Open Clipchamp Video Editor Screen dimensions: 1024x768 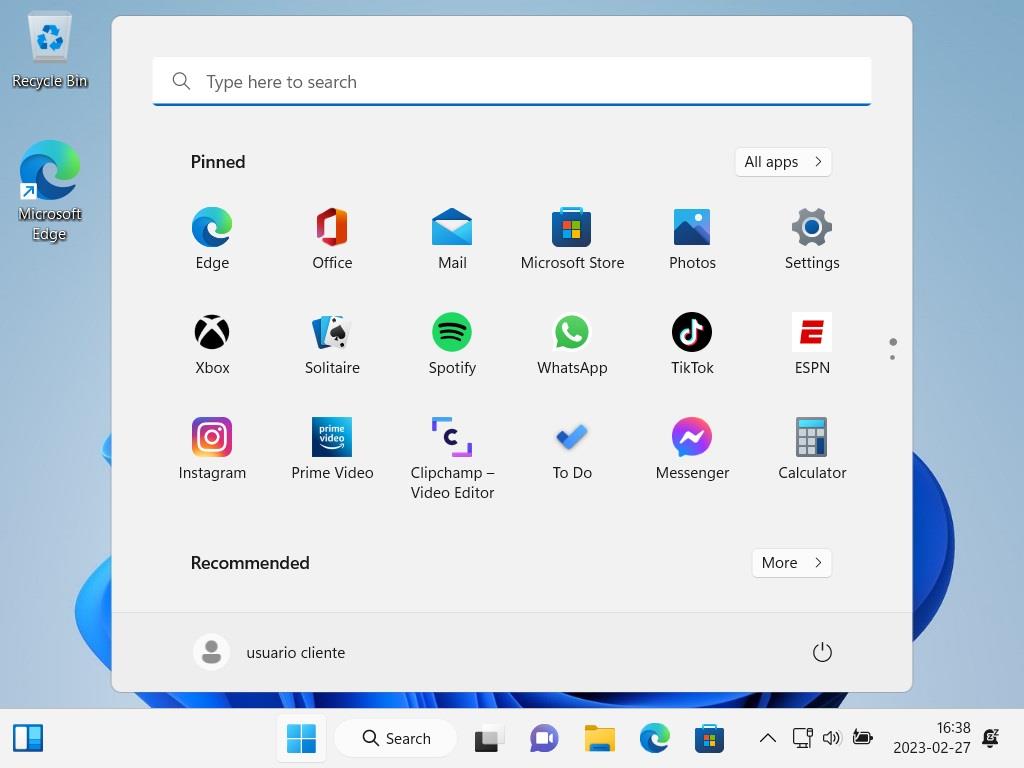pos(452,438)
